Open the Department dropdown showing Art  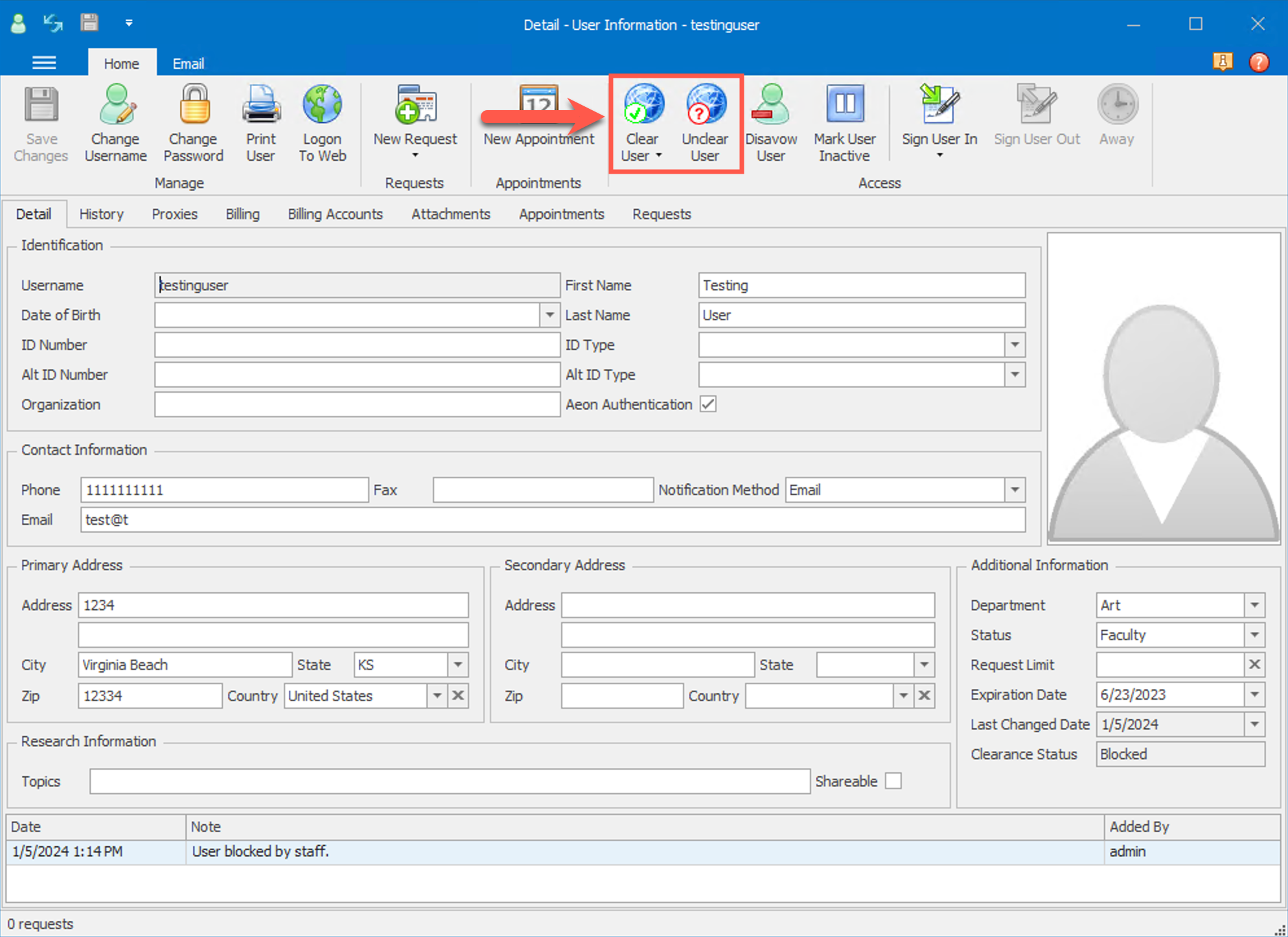pos(1254,605)
